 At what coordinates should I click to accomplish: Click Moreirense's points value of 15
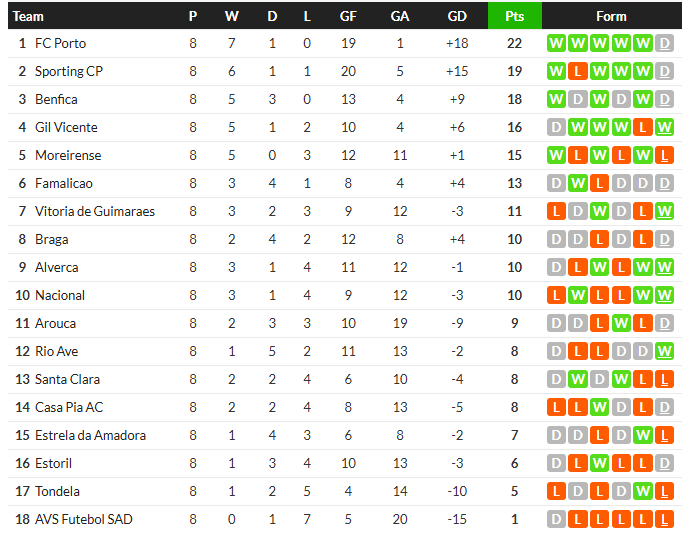[514, 155]
